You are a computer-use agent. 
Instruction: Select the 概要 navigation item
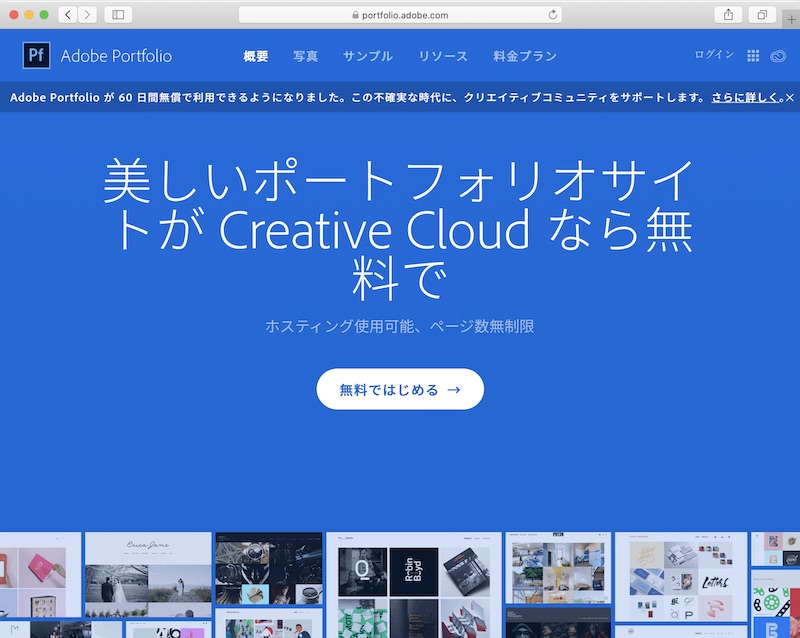click(x=255, y=56)
